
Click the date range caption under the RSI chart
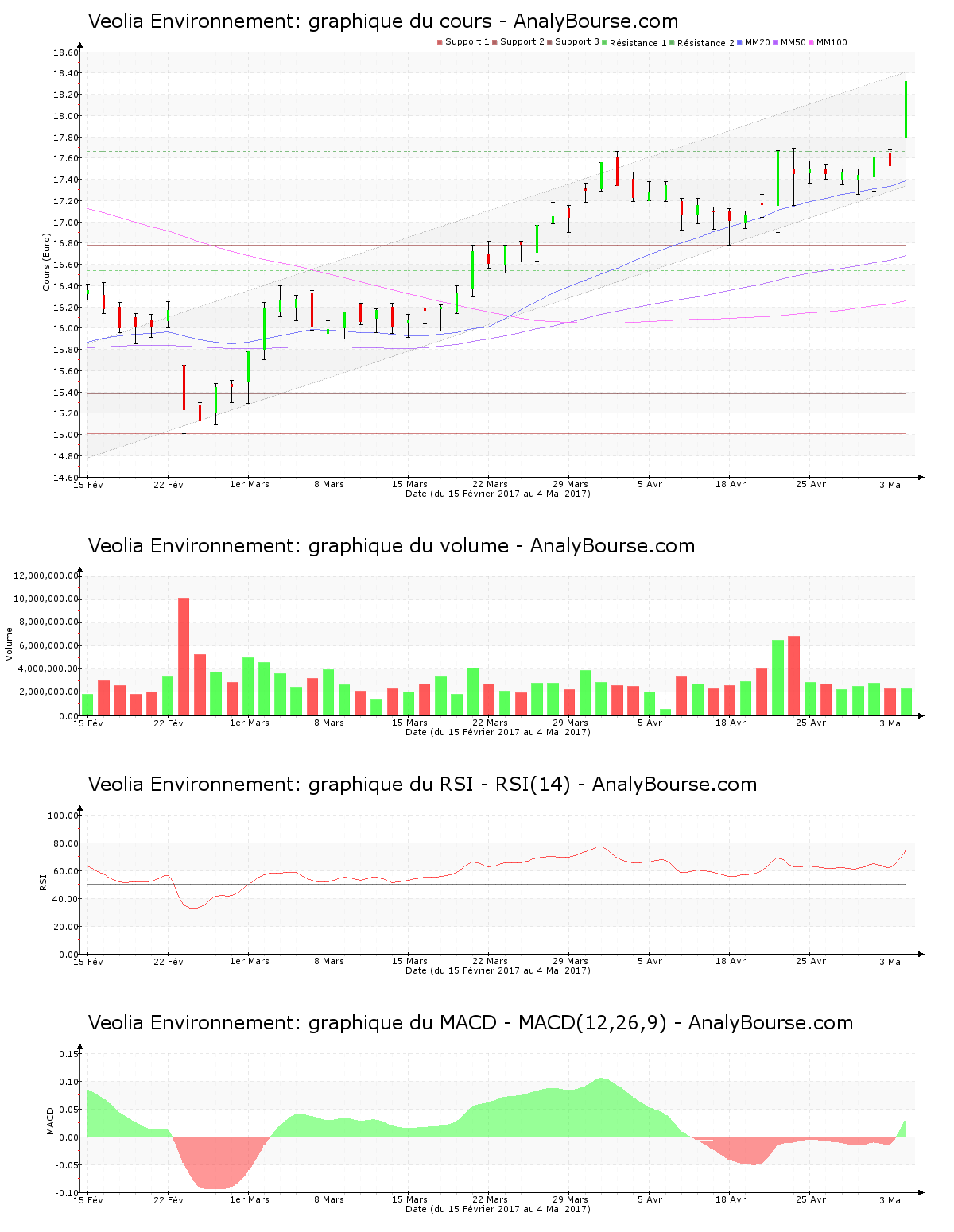pos(498,970)
